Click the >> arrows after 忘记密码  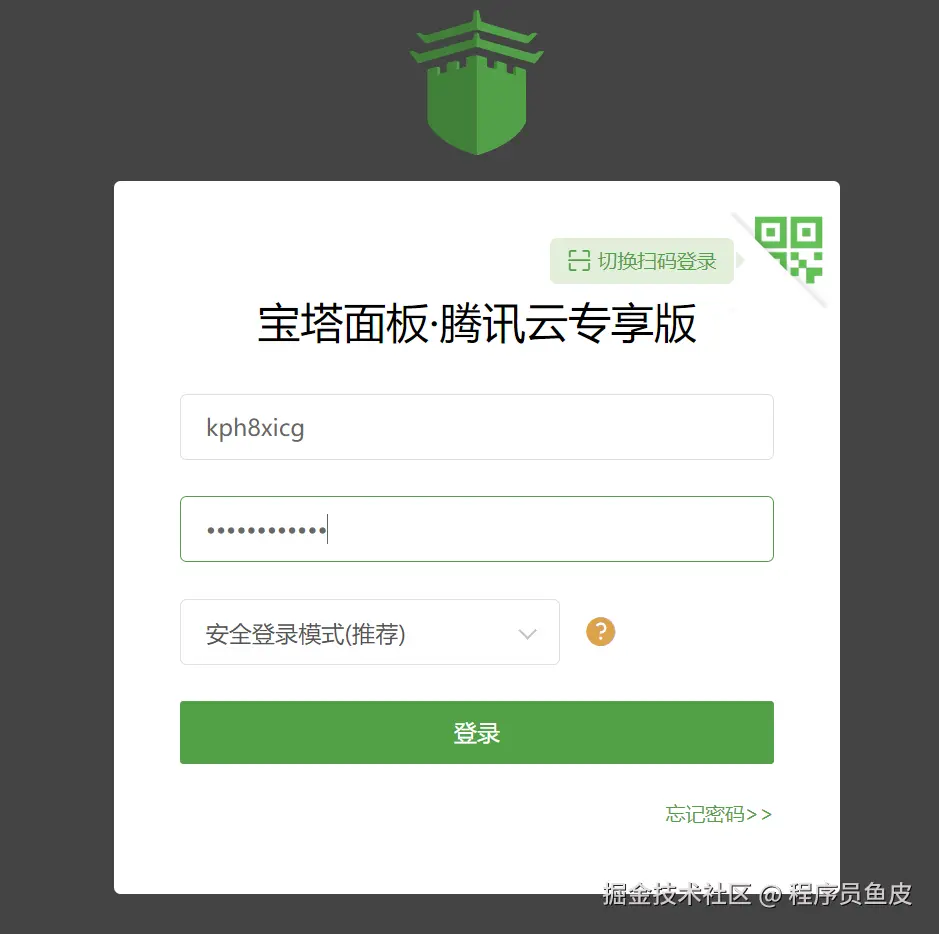click(x=759, y=814)
